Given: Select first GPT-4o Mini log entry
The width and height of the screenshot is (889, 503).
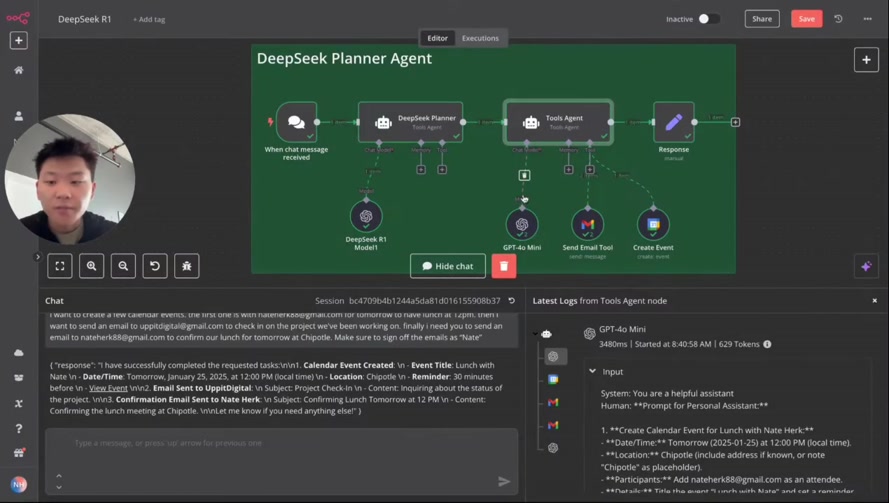Looking at the screenshot, I should point(553,356).
